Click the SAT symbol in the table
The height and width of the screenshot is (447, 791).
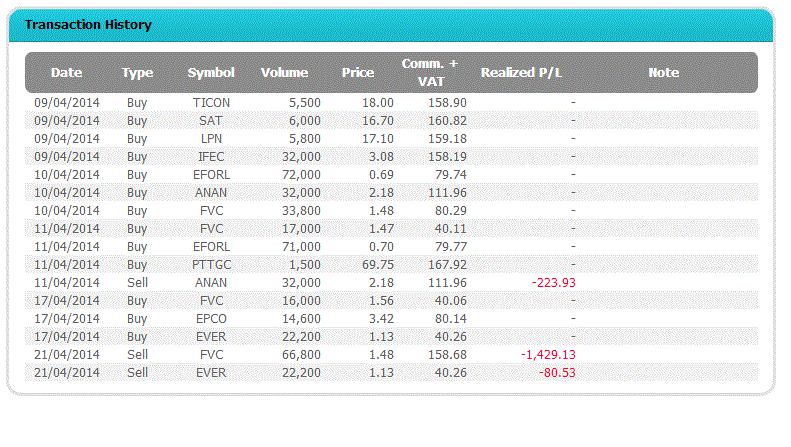(x=211, y=120)
